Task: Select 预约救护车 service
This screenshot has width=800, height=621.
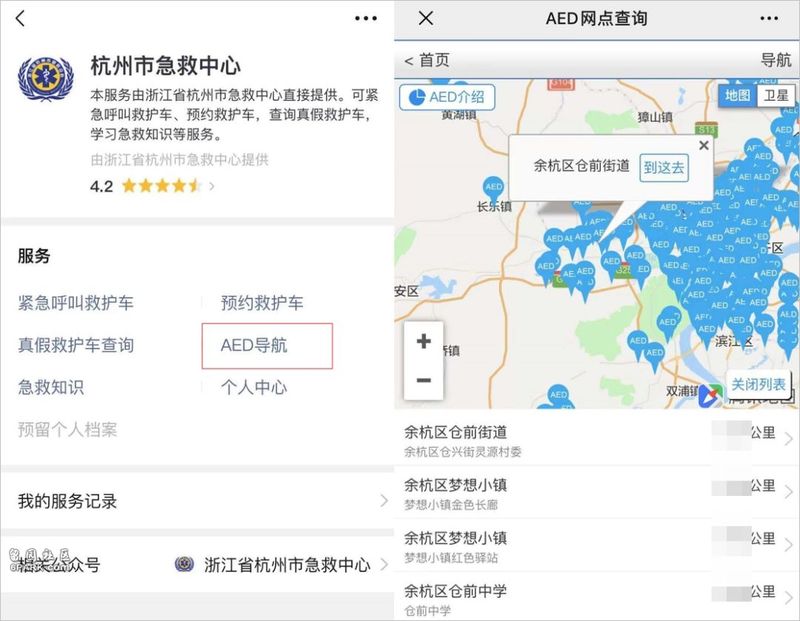Action: [x=262, y=303]
